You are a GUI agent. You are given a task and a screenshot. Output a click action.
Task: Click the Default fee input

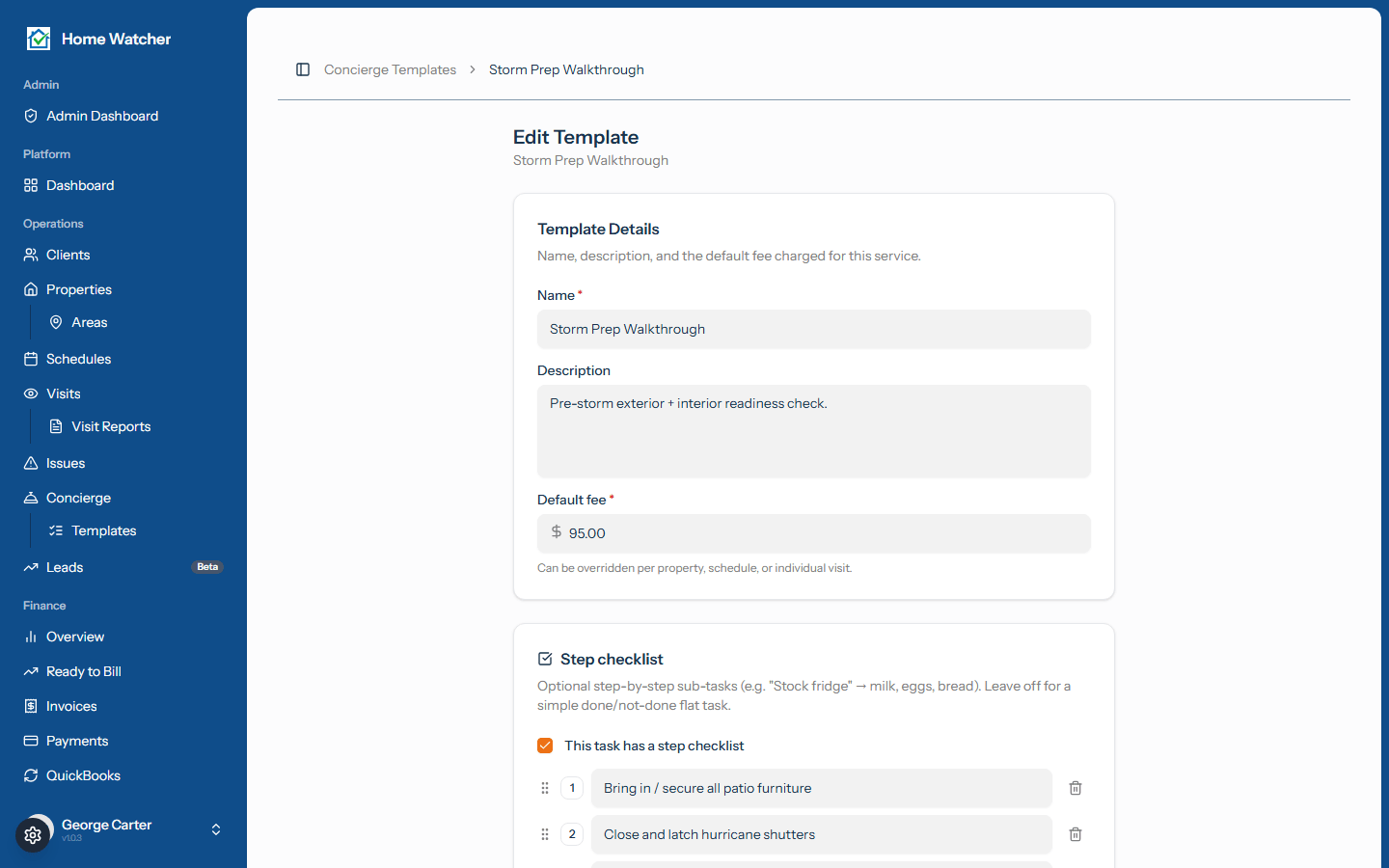(814, 533)
